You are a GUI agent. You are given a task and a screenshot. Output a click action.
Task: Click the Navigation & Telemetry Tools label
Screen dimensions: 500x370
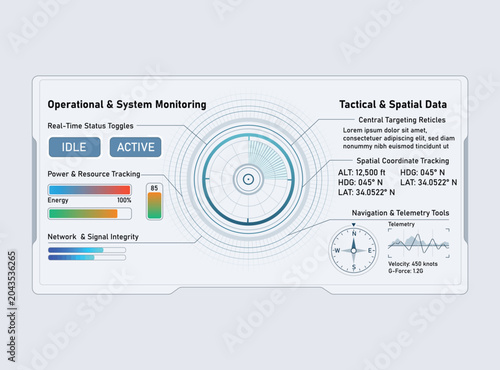400,213
